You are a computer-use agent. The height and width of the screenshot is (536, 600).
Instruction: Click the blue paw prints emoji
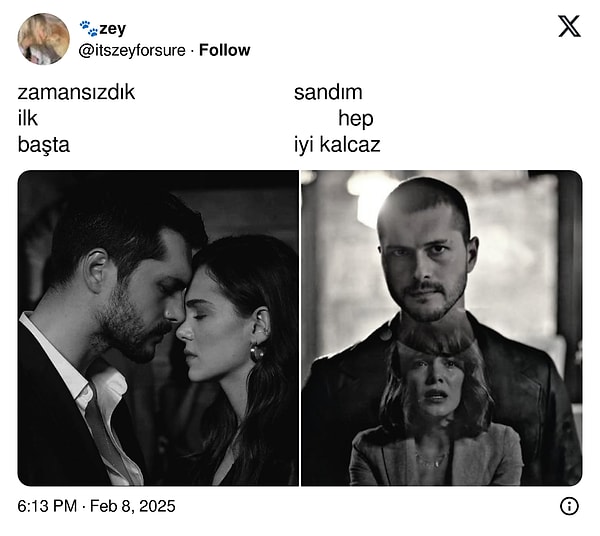click(88, 28)
